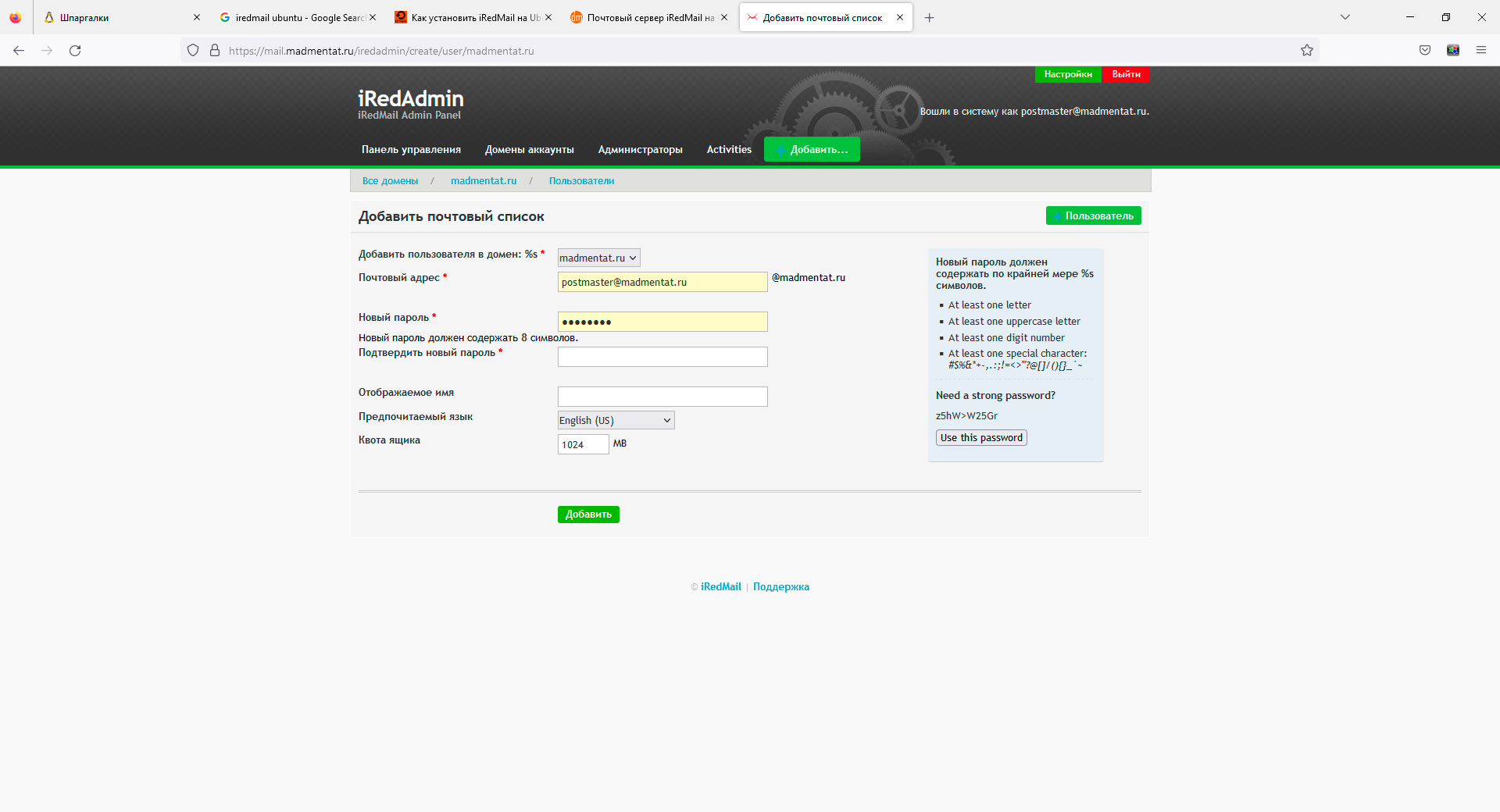Show site security padlock info
Viewport: 1500px width, 812px height.
tap(215, 51)
